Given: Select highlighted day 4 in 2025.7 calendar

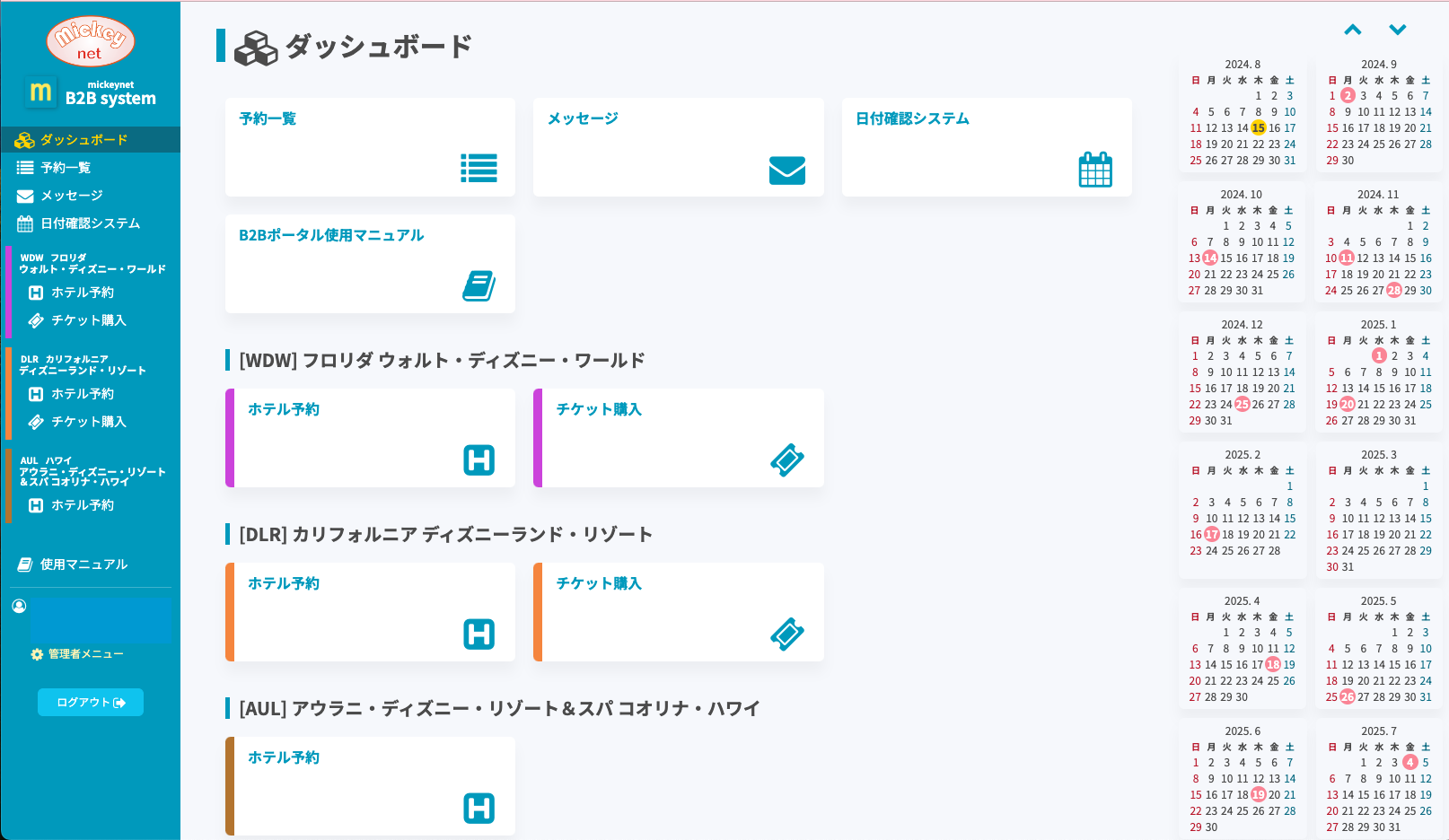Looking at the screenshot, I should click(x=1410, y=763).
